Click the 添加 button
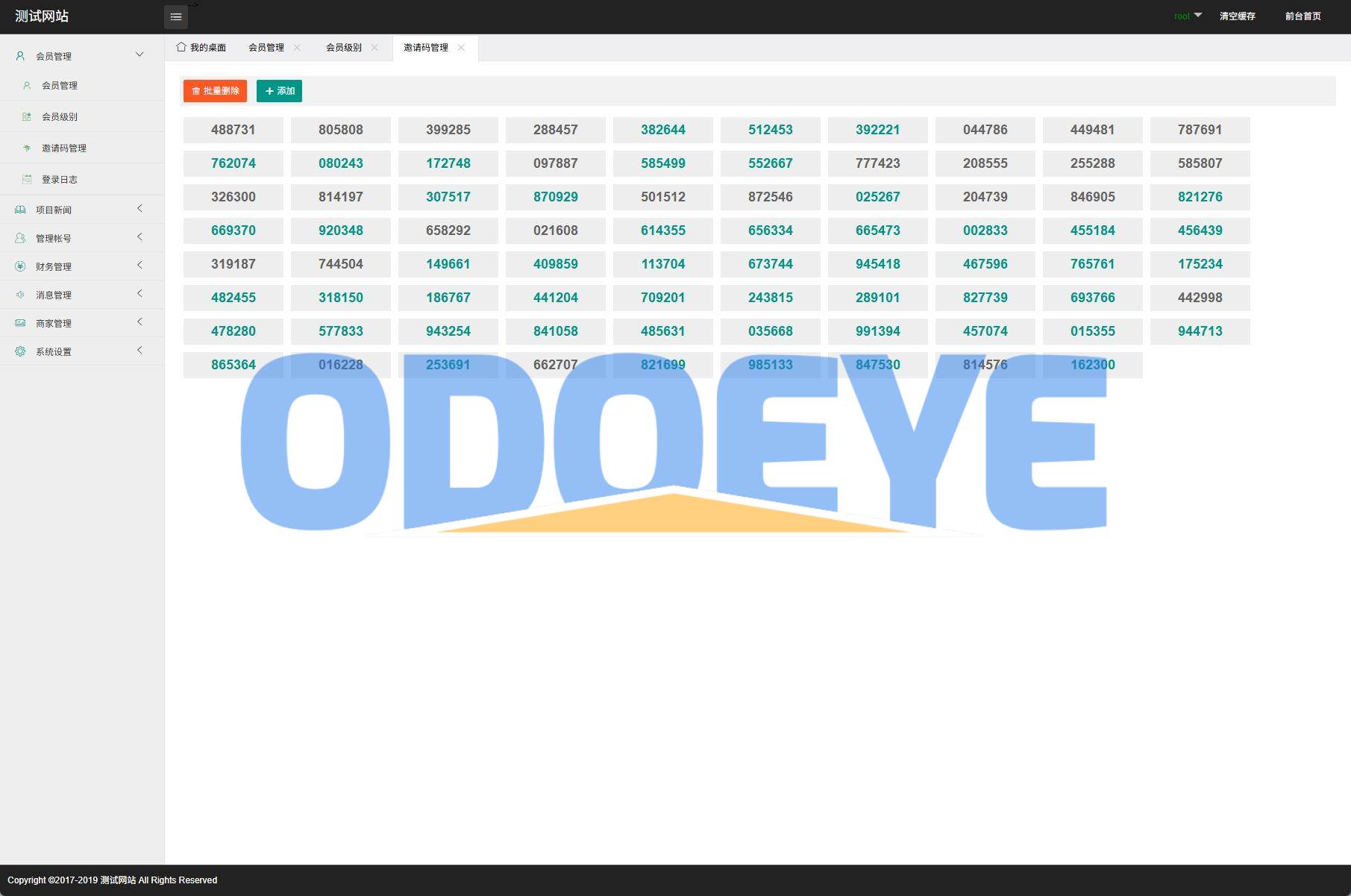The height and width of the screenshot is (896, 1351). point(279,91)
